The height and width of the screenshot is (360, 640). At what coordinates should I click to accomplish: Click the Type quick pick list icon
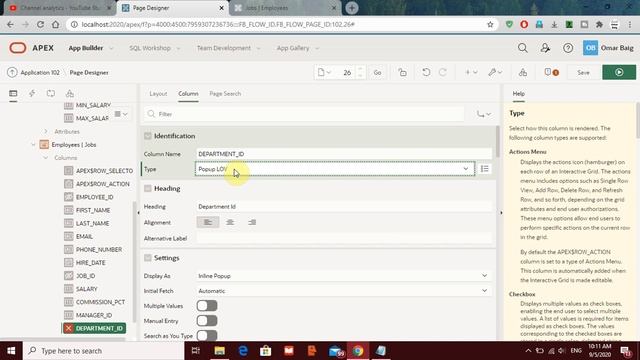point(484,169)
